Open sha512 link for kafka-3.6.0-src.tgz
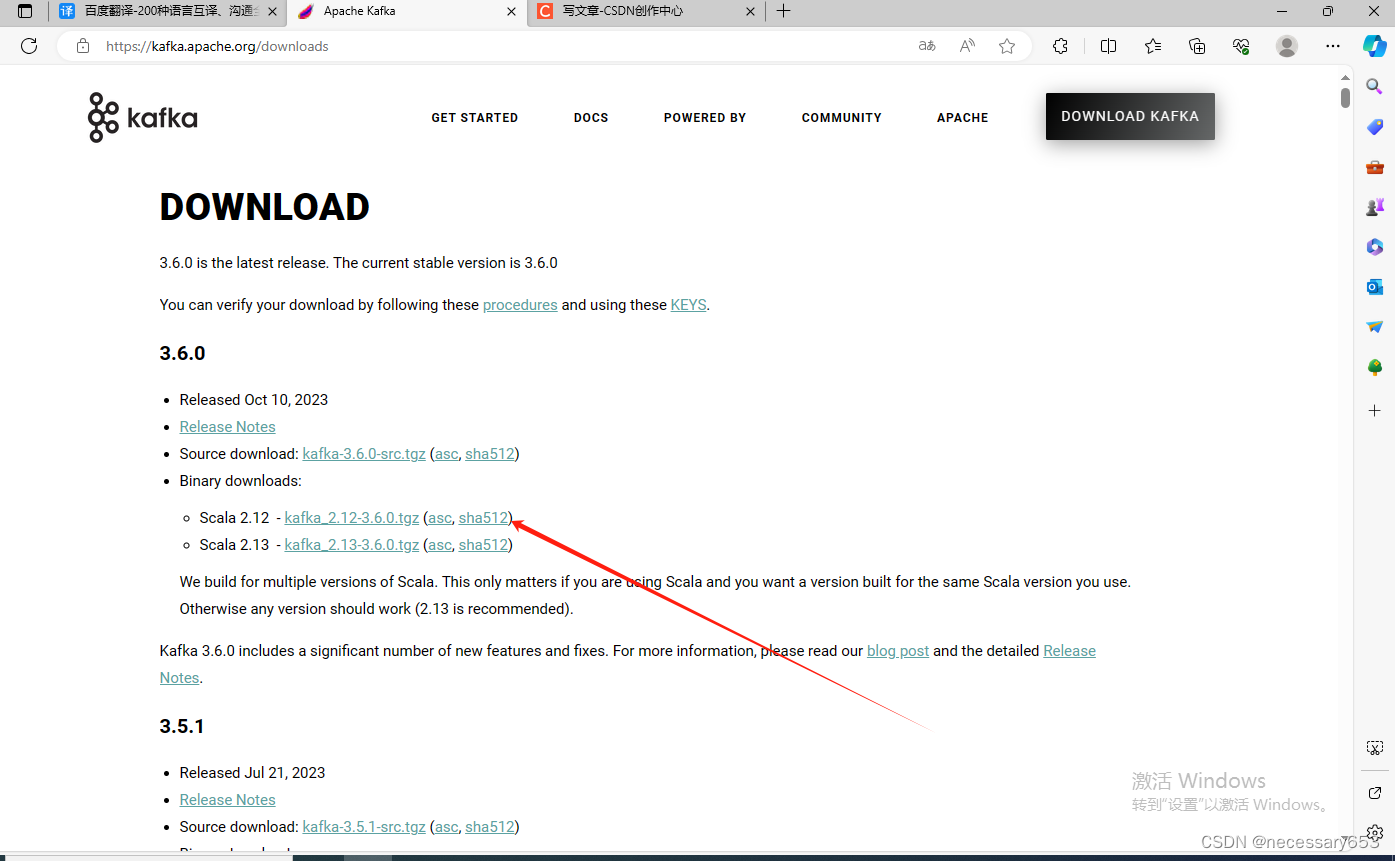The height and width of the screenshot is (861, 1395). [490, 454]
